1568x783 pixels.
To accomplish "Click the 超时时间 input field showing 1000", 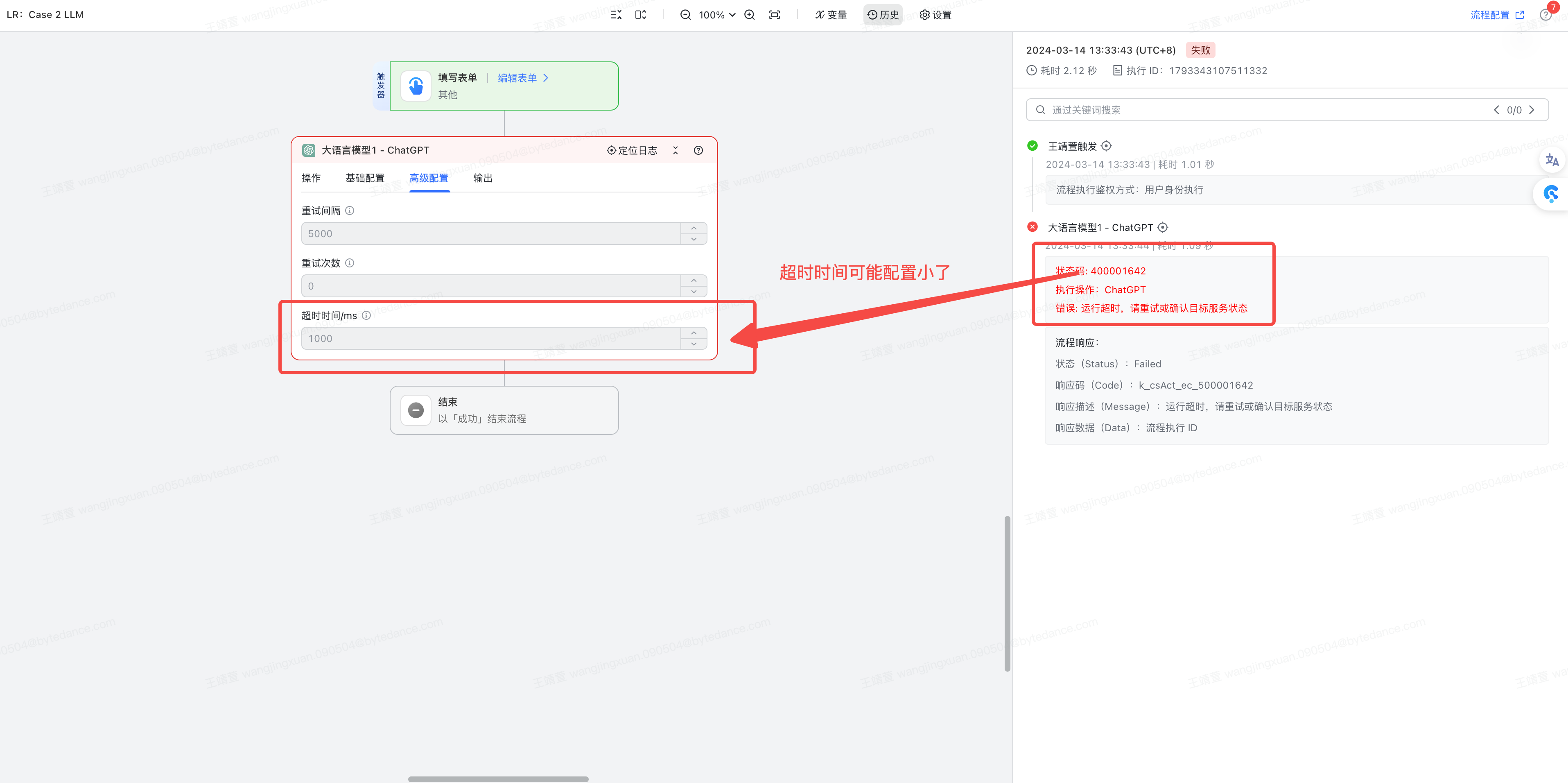I will pos(490,339).
